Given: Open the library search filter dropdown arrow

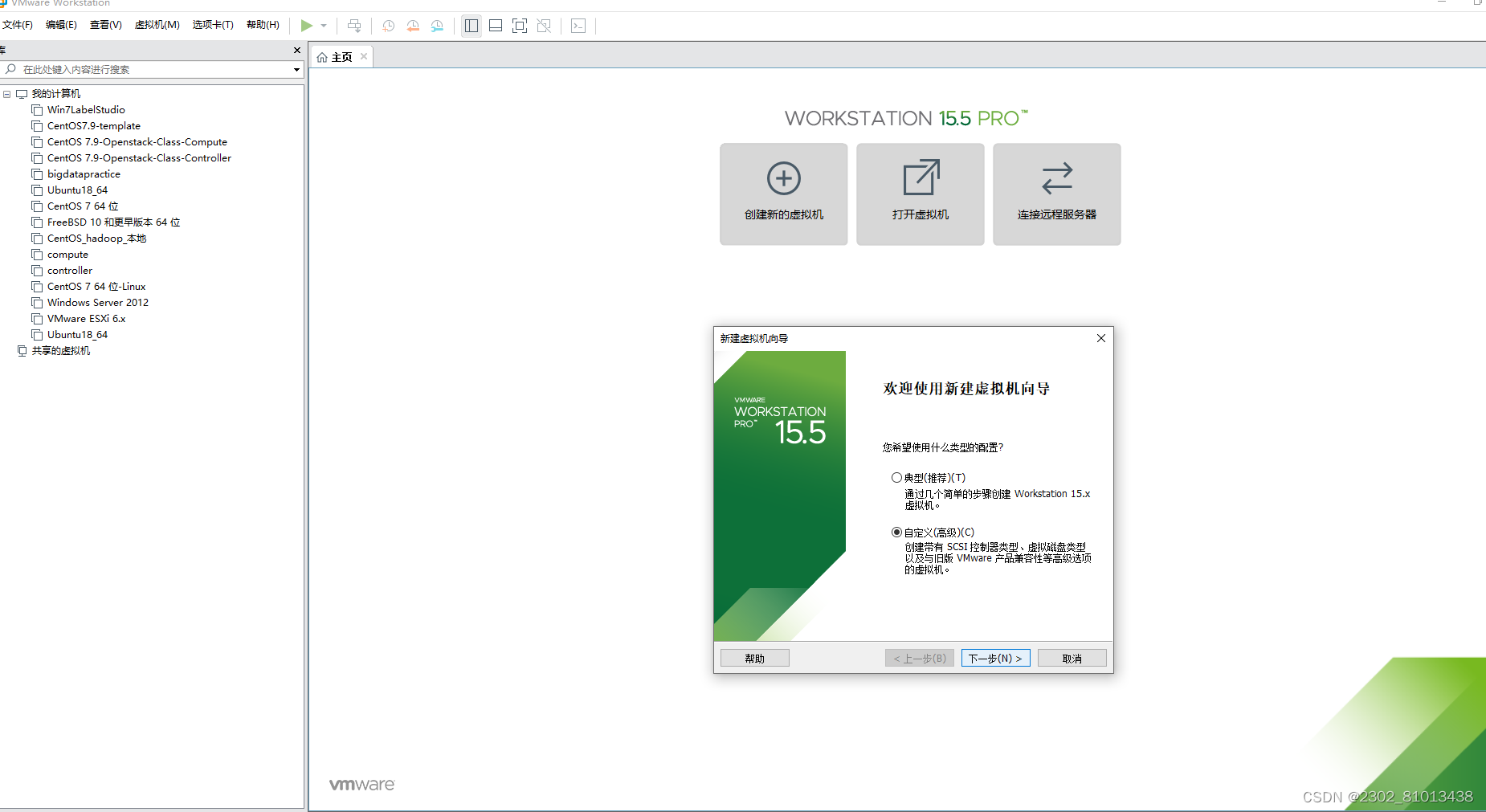Looking at the screenshot, I should pos(296,70).
